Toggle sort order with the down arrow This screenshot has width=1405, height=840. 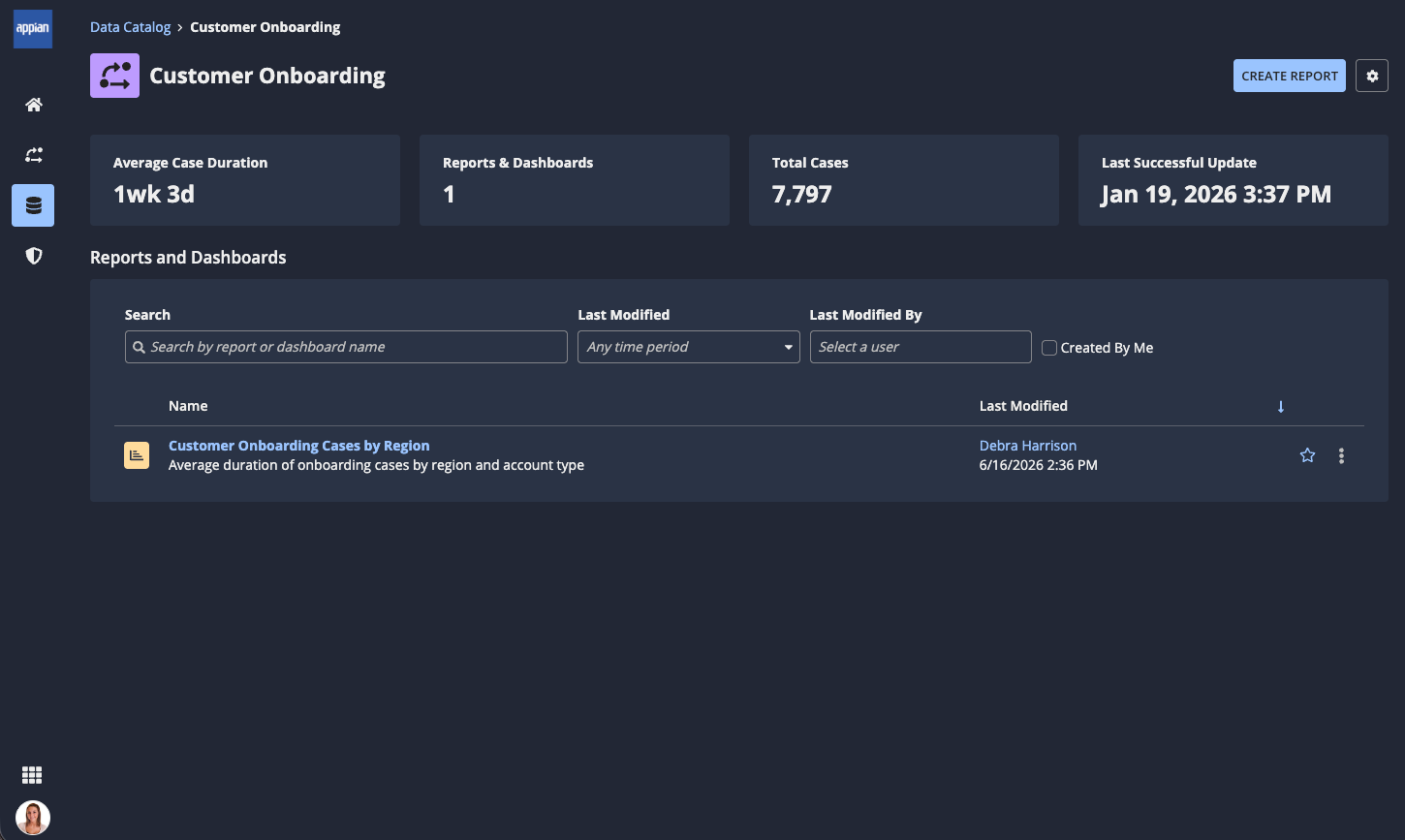pos(1280,407)
